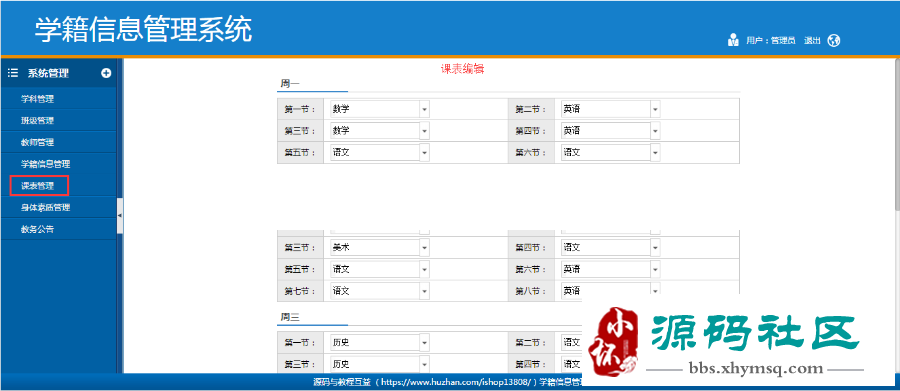Click the 第八节： label
This screenshot has height=391, width=900.
click(x=531, y=291)
